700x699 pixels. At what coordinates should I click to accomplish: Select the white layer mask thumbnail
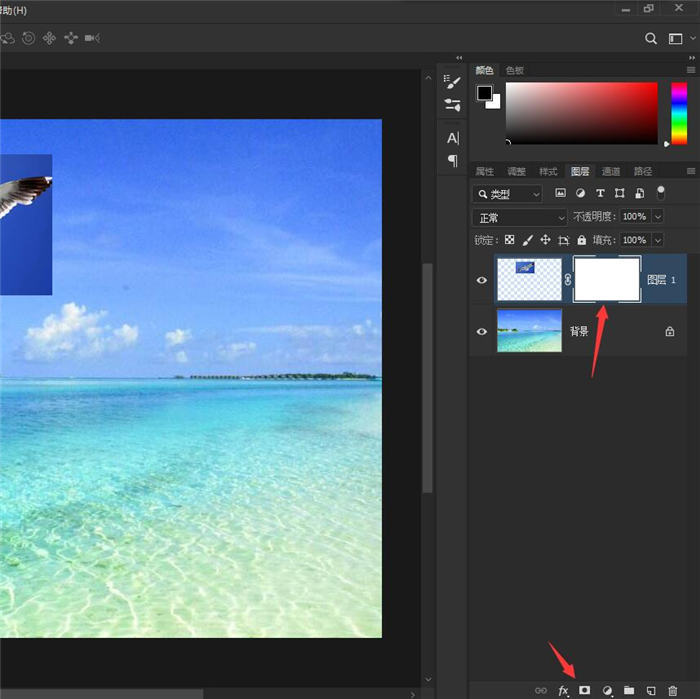(x=607, y=280)
